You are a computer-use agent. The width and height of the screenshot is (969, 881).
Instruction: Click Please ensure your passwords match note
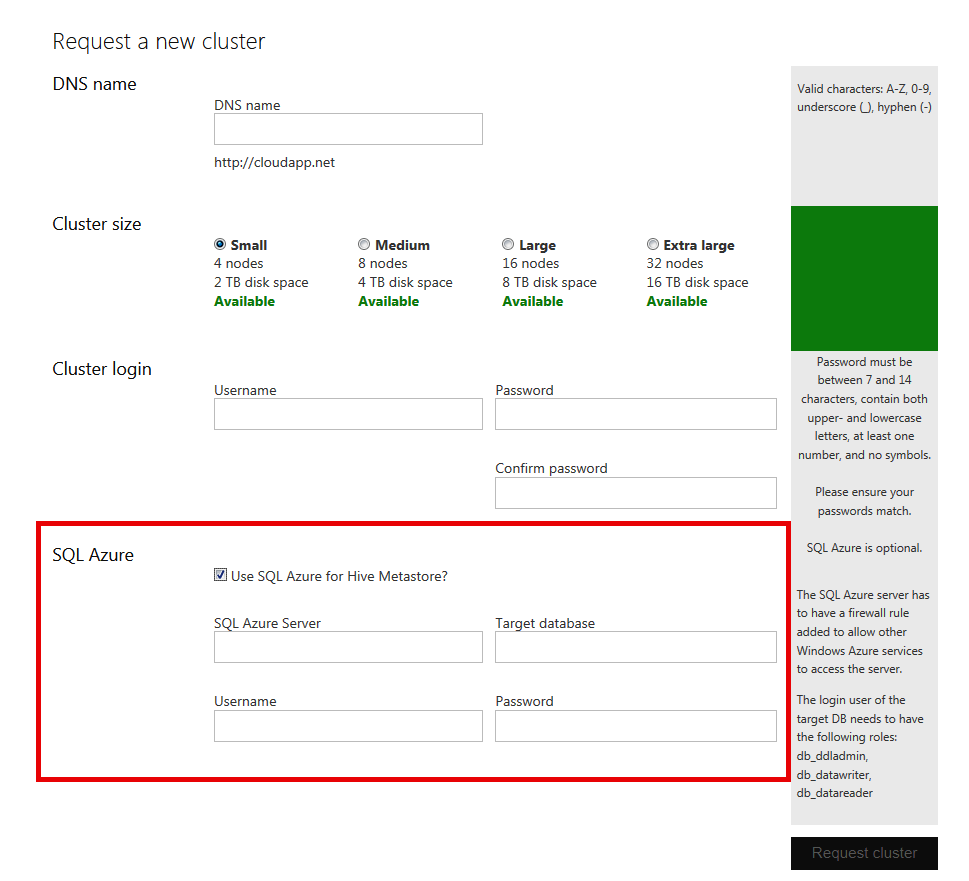(864, 502)
